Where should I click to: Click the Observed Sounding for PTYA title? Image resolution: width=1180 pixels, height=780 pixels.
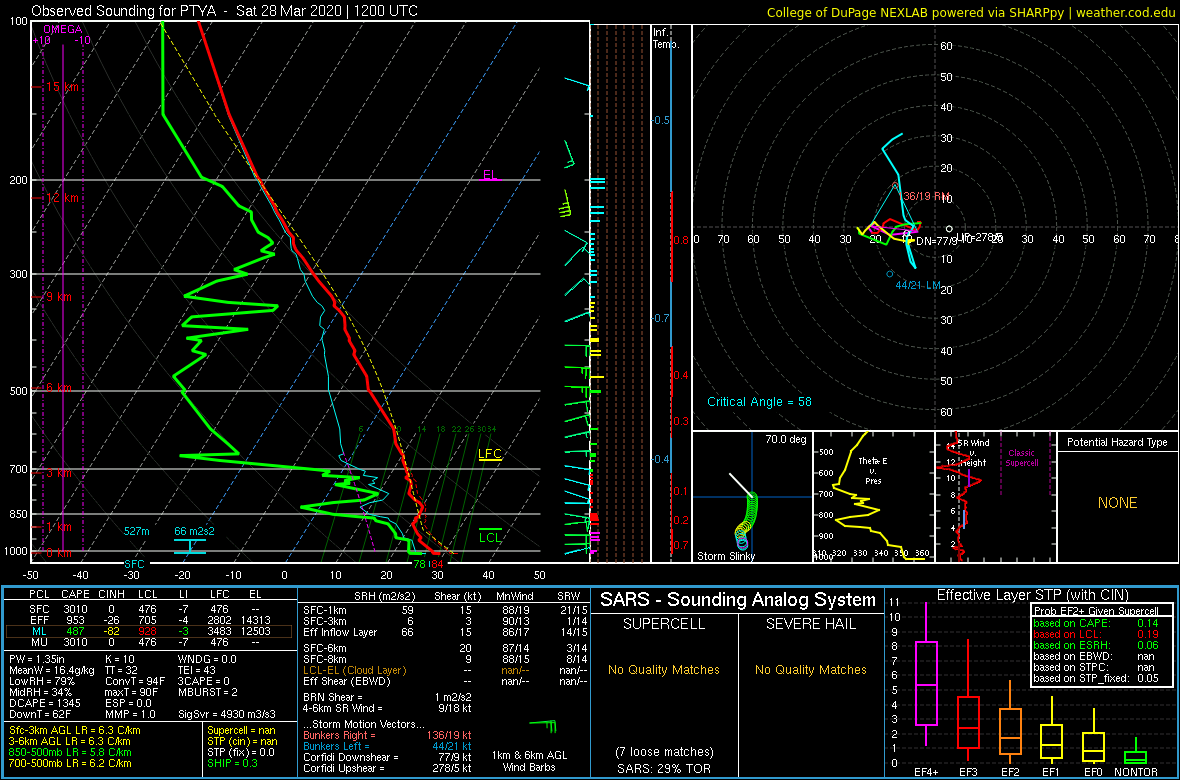(226, 11)
